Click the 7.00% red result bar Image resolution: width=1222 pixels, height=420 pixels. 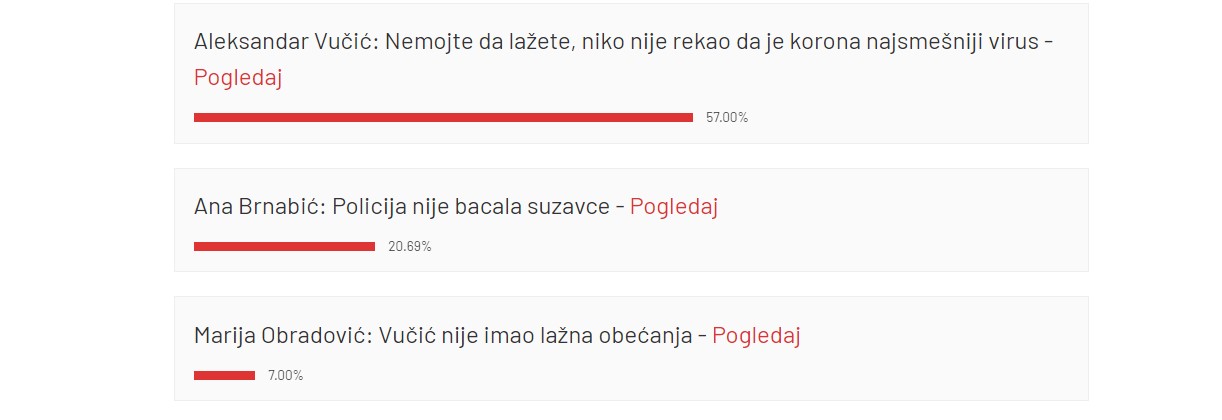pyautogui.click(x=224, y=375)
